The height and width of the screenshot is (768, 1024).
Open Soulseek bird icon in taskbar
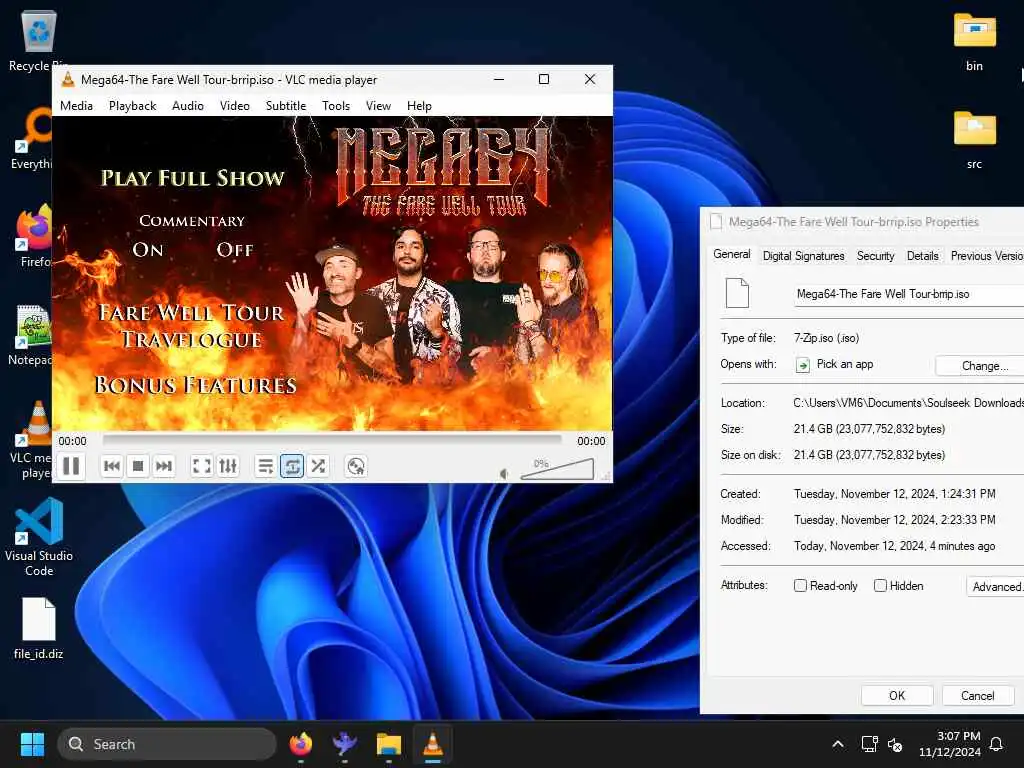click(x=344, y=744)
